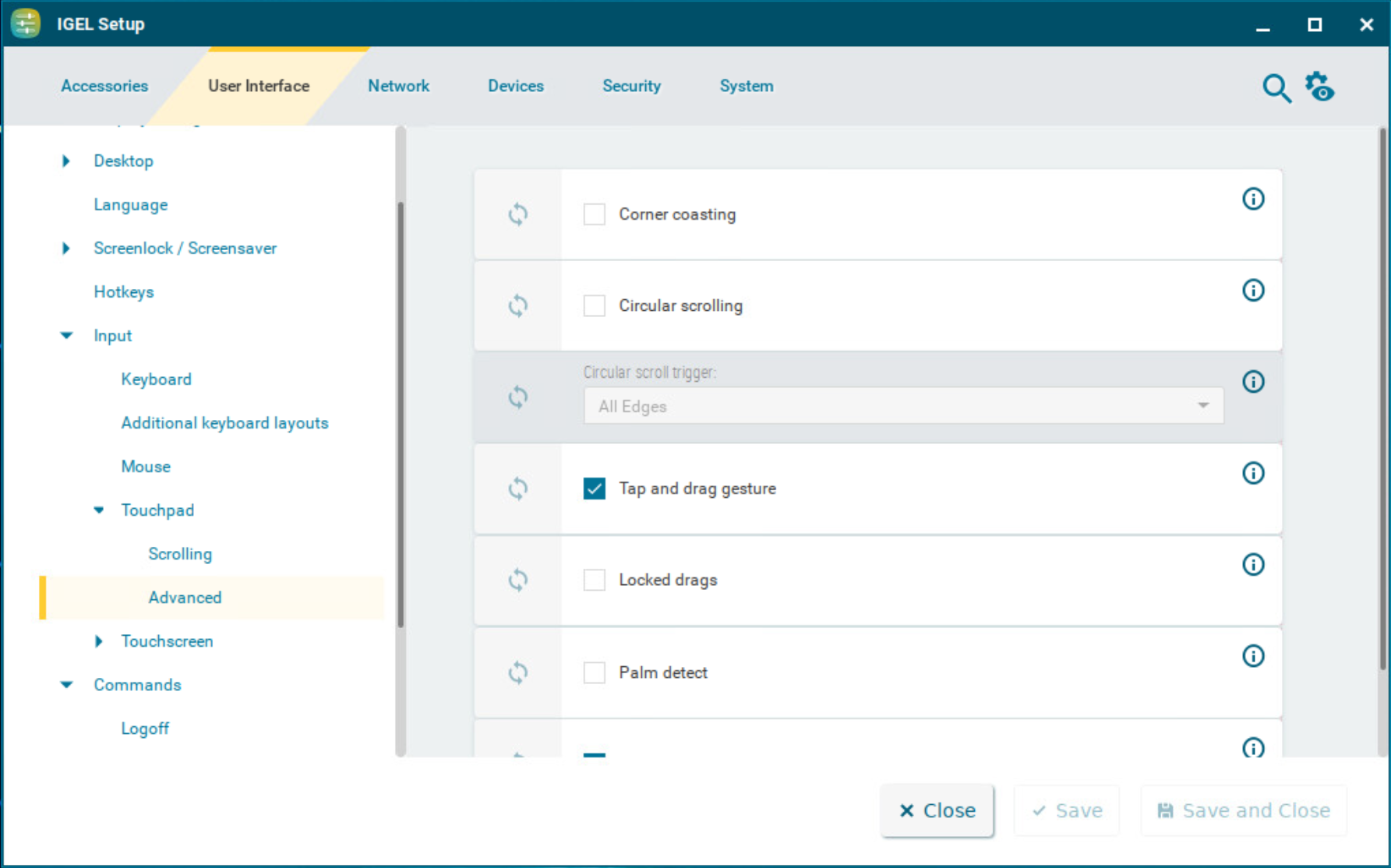This screenshot has height=868, width=1391.
Task: Enable the Corner coasting checkbox
Action: (595, 214)
